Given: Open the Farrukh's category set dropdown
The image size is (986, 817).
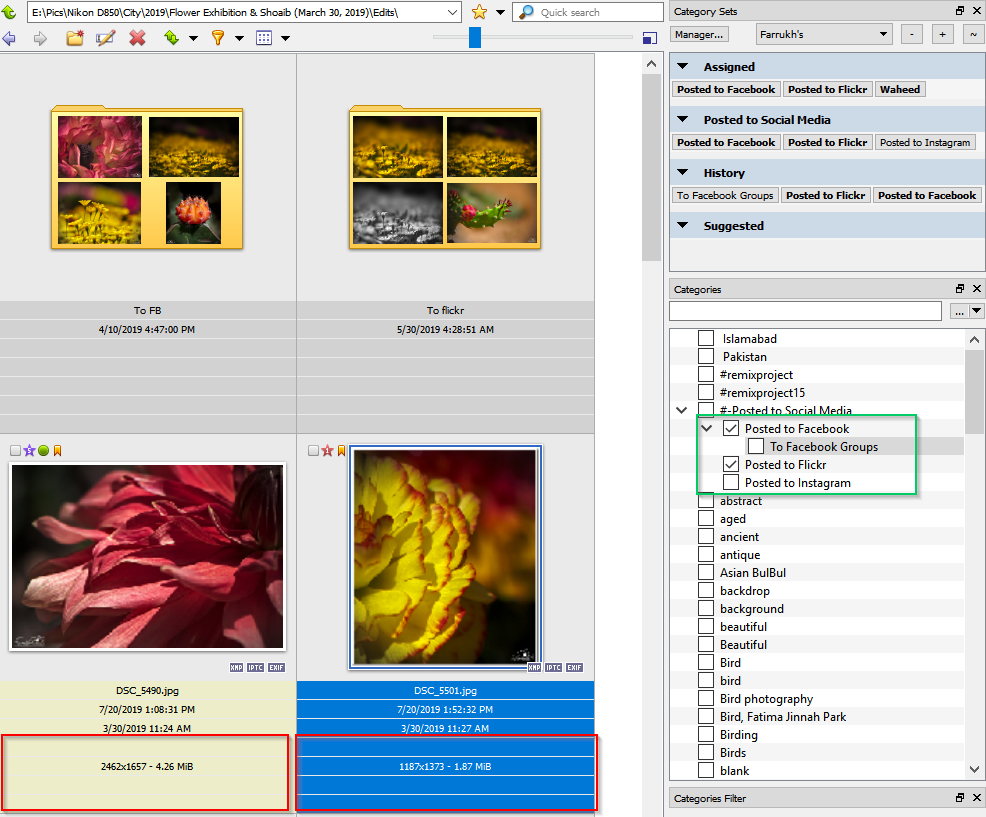Looking at the screenshot, I should (x=823, y=34).
